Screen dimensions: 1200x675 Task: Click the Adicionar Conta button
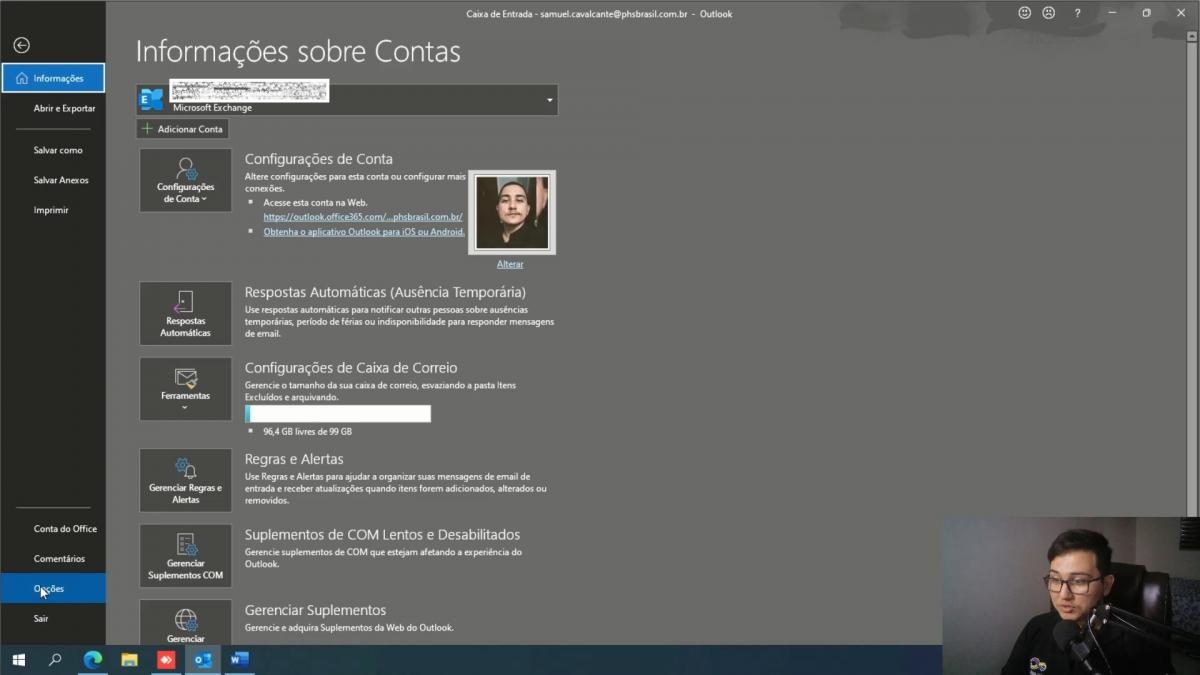point(183,129)
